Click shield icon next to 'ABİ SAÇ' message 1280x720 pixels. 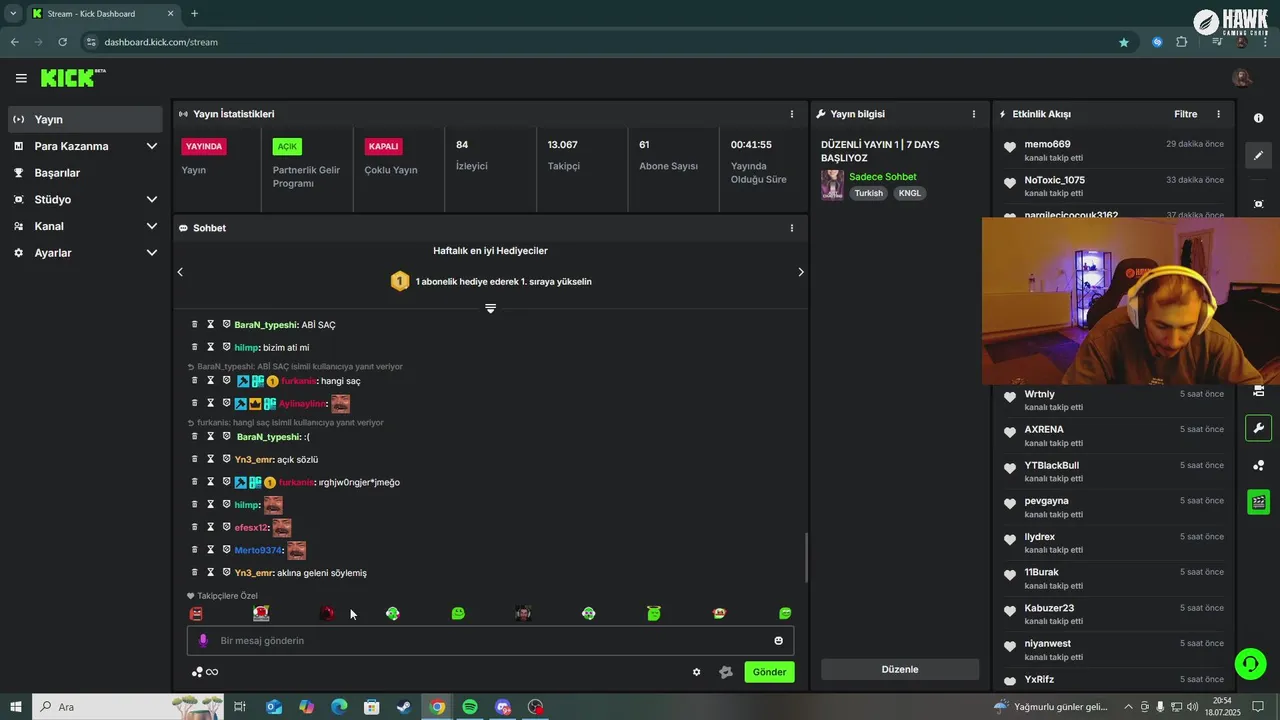(226, 325)
